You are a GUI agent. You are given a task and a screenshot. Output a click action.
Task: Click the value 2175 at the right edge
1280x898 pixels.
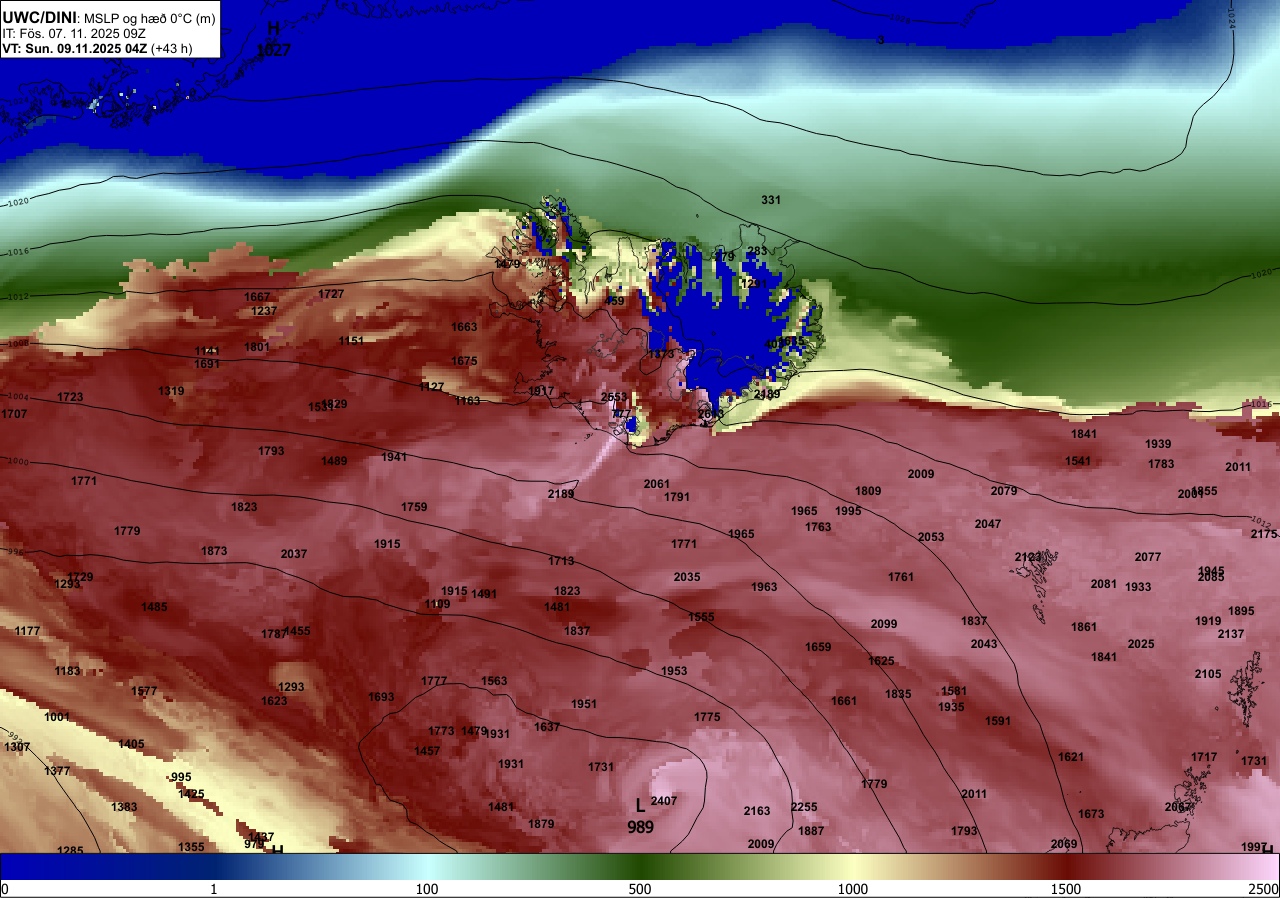tap(1264, 534)
